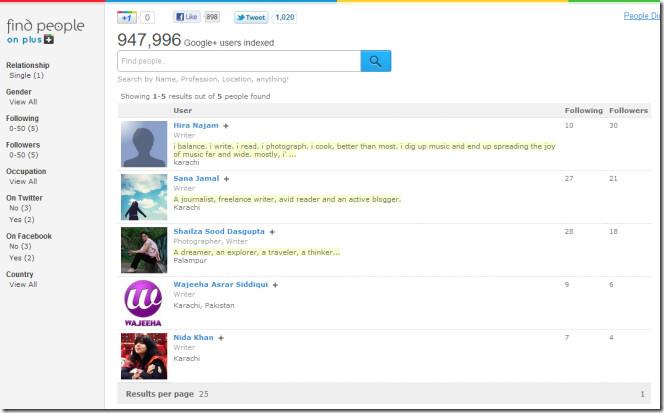
Task: Click the Google +1 button
Action: coord(126,17)
